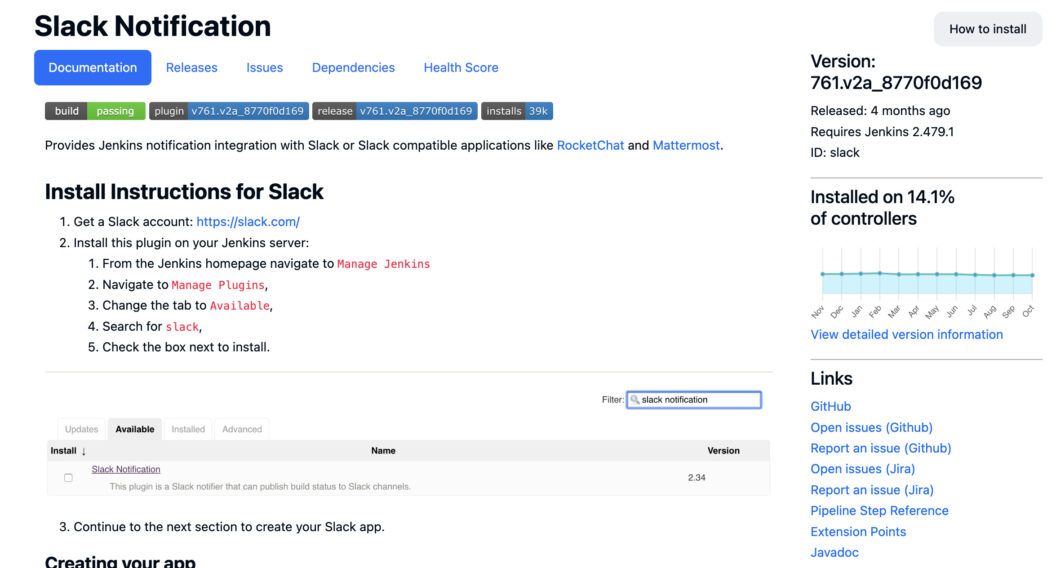Click the slack notification filter field
This screenshot has height=568, width=1056.
click(694, 400)
